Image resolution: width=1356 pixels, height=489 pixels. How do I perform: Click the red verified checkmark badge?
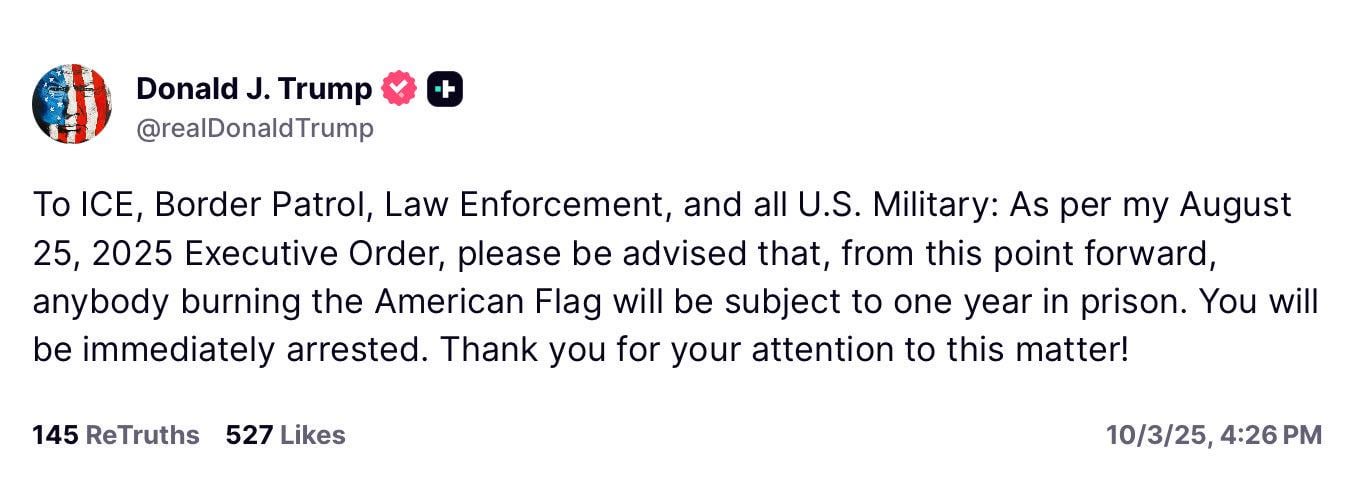[x=398, y=89]
